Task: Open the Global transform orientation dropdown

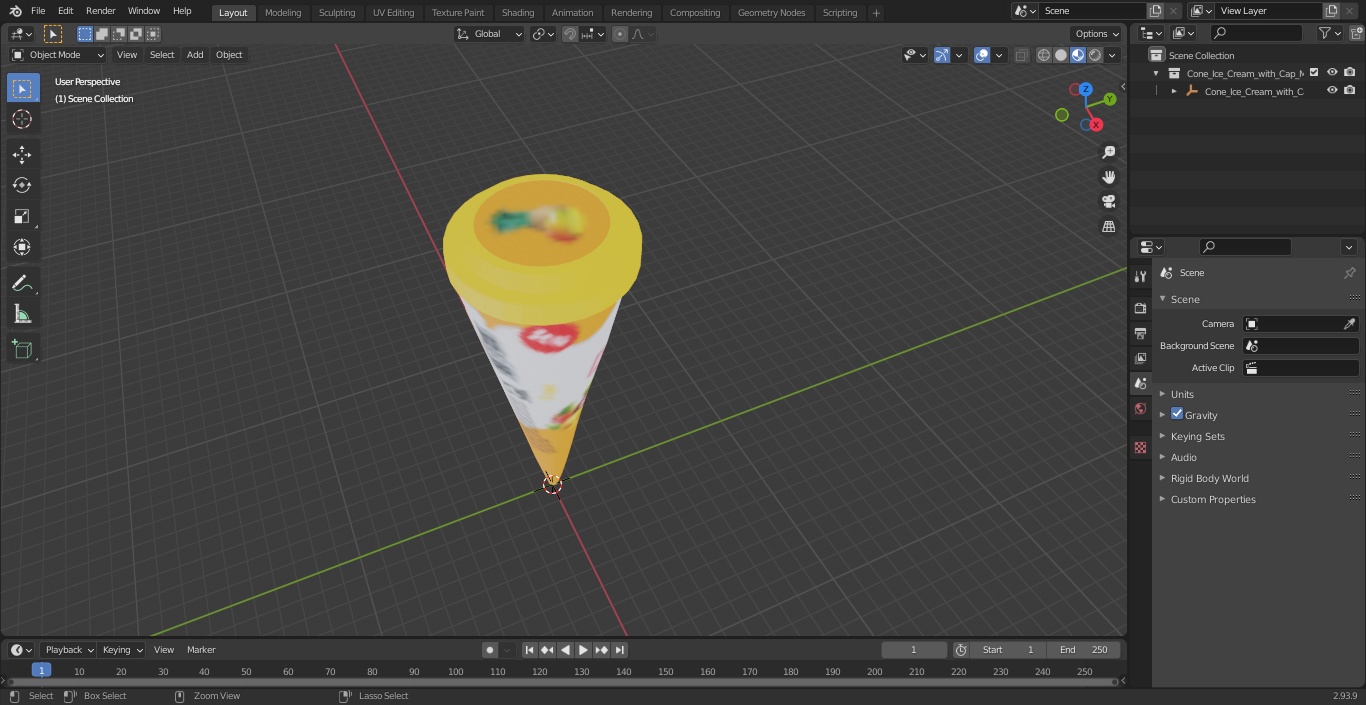Action: [x=490, y=34]
